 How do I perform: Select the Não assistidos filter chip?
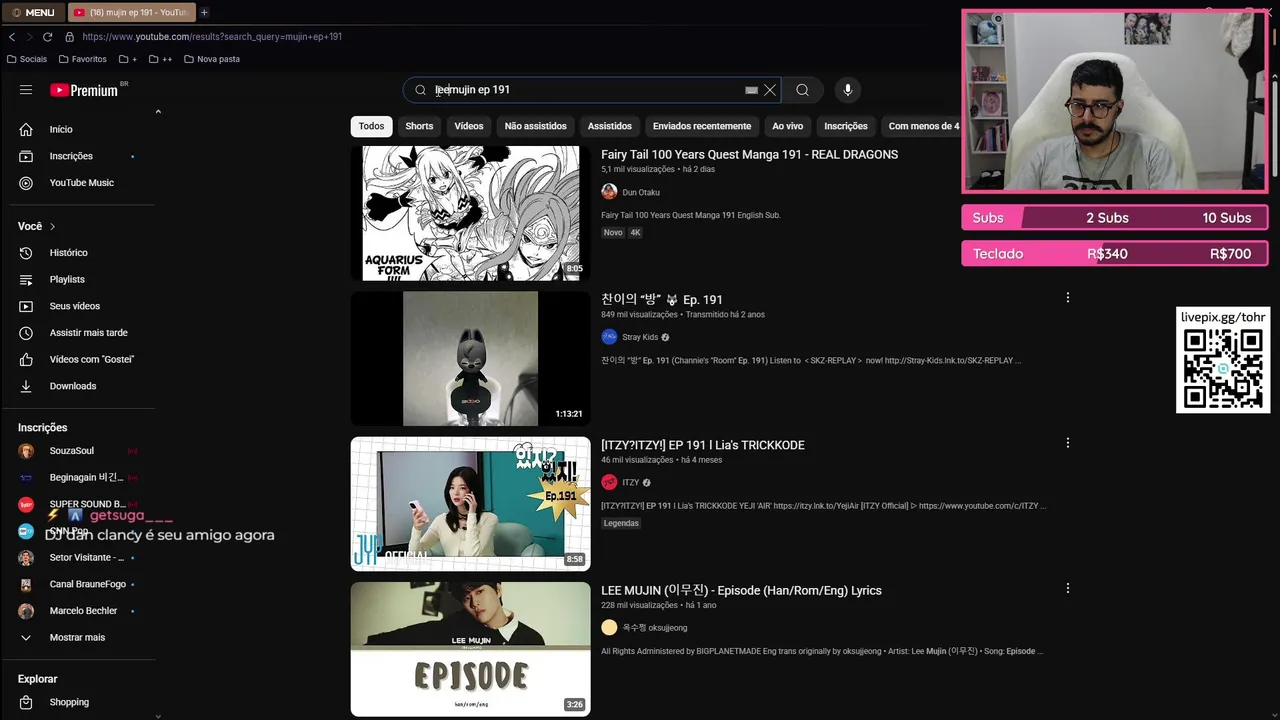535,126
